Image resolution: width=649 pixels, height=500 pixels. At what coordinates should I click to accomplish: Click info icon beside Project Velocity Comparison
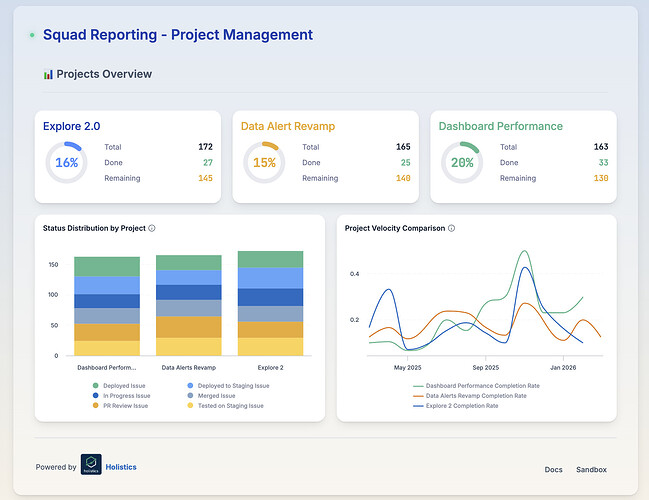452,228
